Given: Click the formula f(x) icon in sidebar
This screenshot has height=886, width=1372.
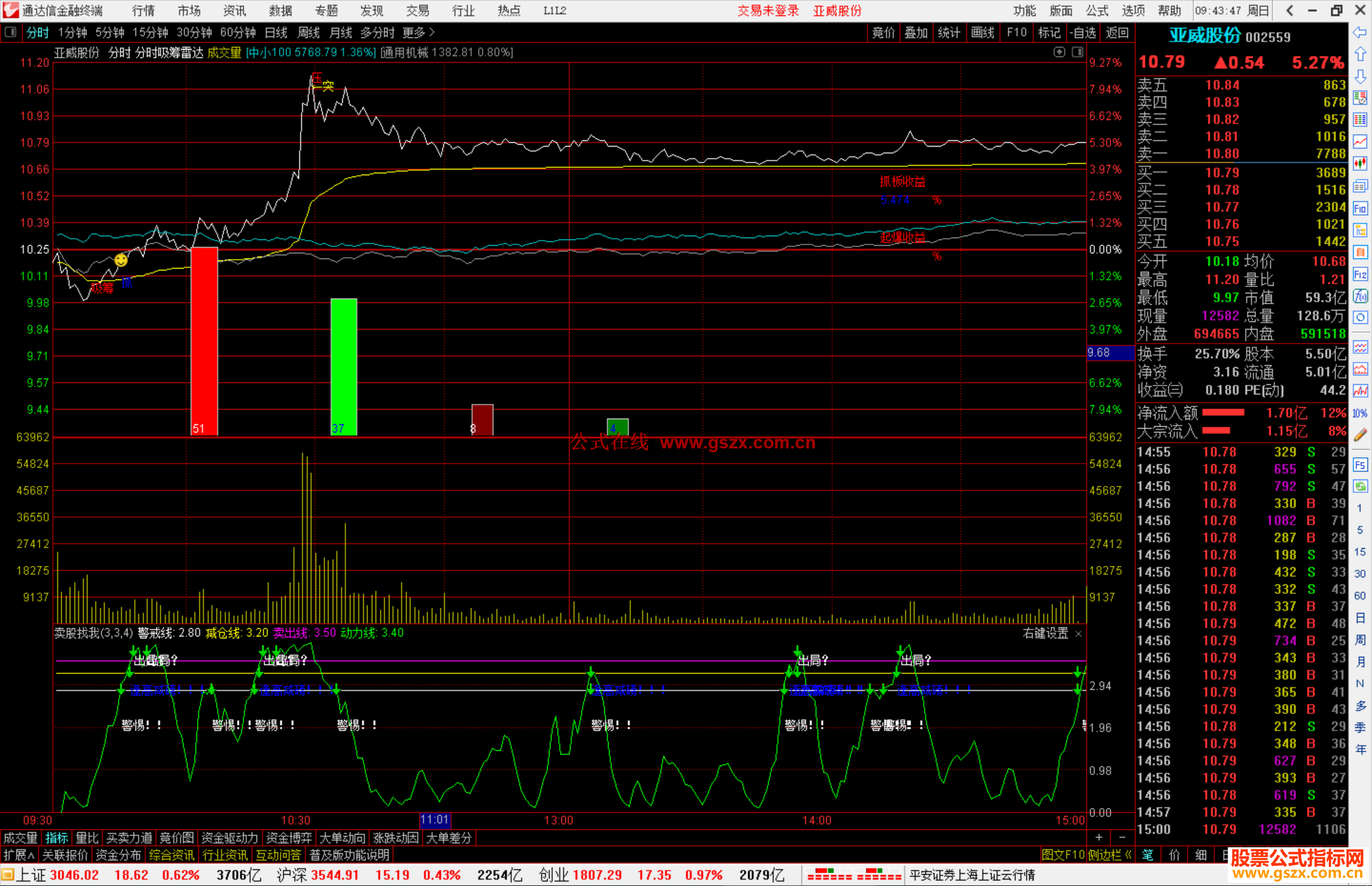Looking at the screenshot, I should coord(1360,296).
